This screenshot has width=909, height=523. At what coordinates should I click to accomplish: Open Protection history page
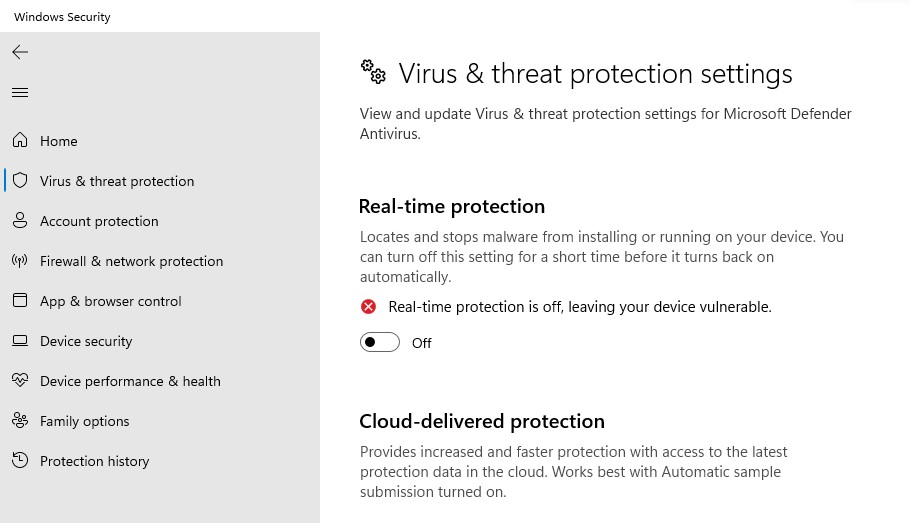click(94, 461)
